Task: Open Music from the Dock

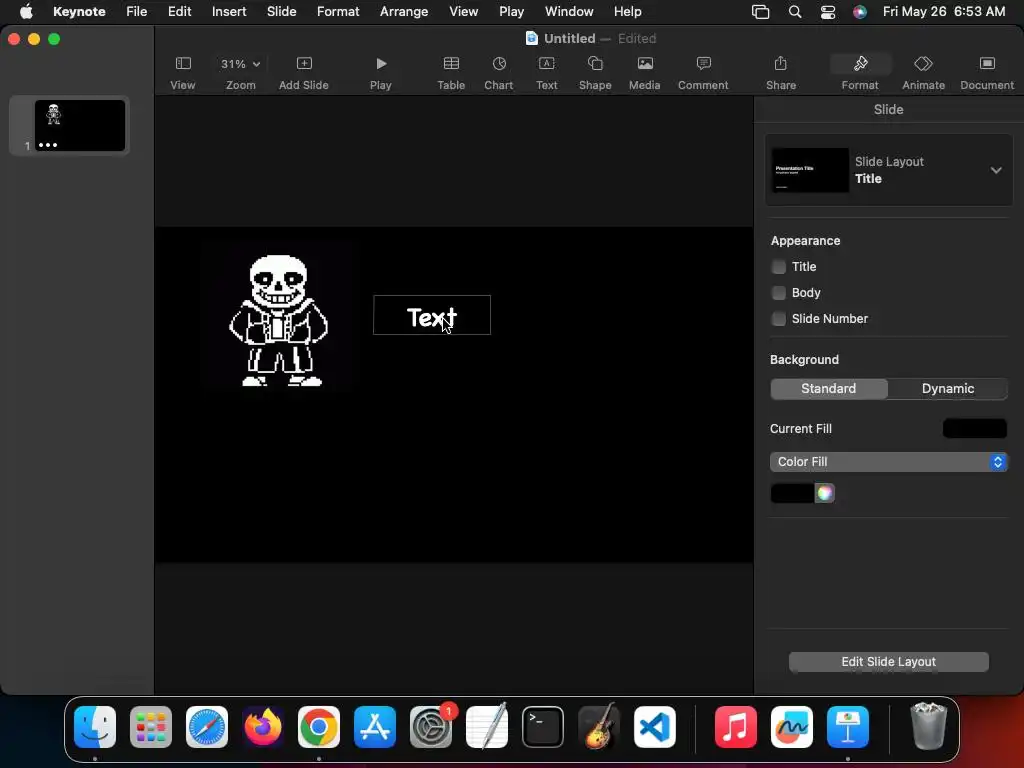Action: [735, 727]
